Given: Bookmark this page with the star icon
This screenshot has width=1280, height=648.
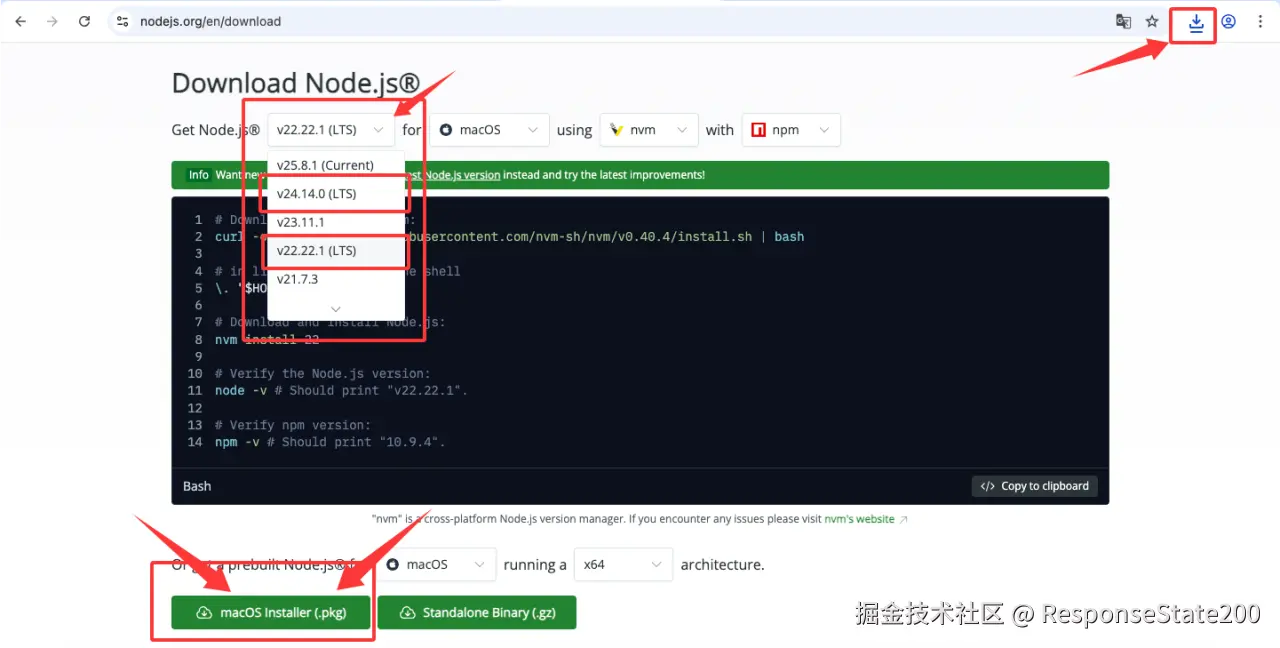Looking at the screenshot, I should click(1152, 21).
